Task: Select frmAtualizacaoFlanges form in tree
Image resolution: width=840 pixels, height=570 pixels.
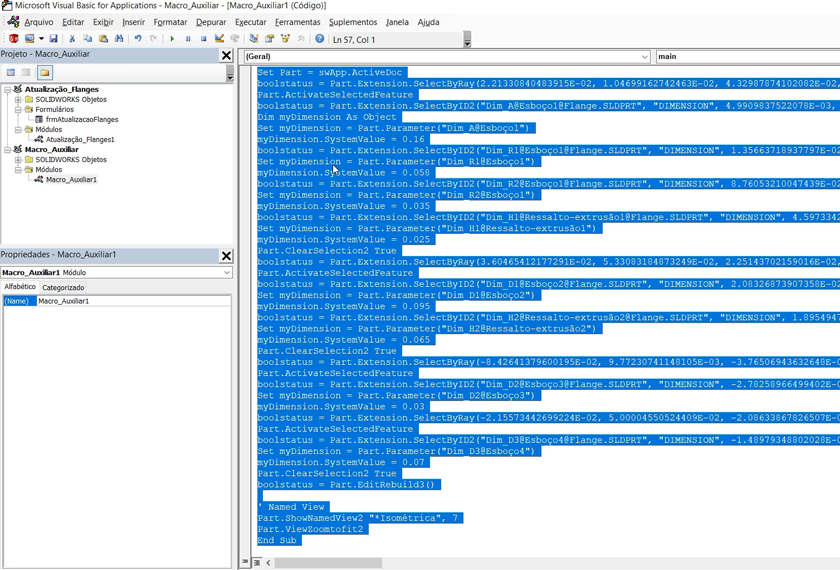Action: [81, 120]
